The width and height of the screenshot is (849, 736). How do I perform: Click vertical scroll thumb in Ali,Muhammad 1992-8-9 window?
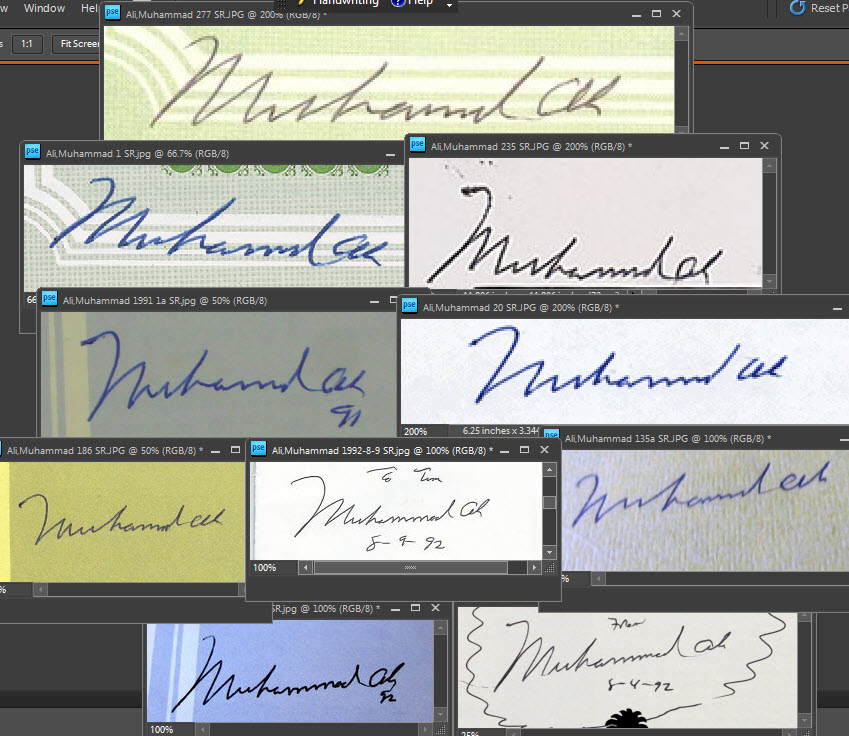pos(550,502)
